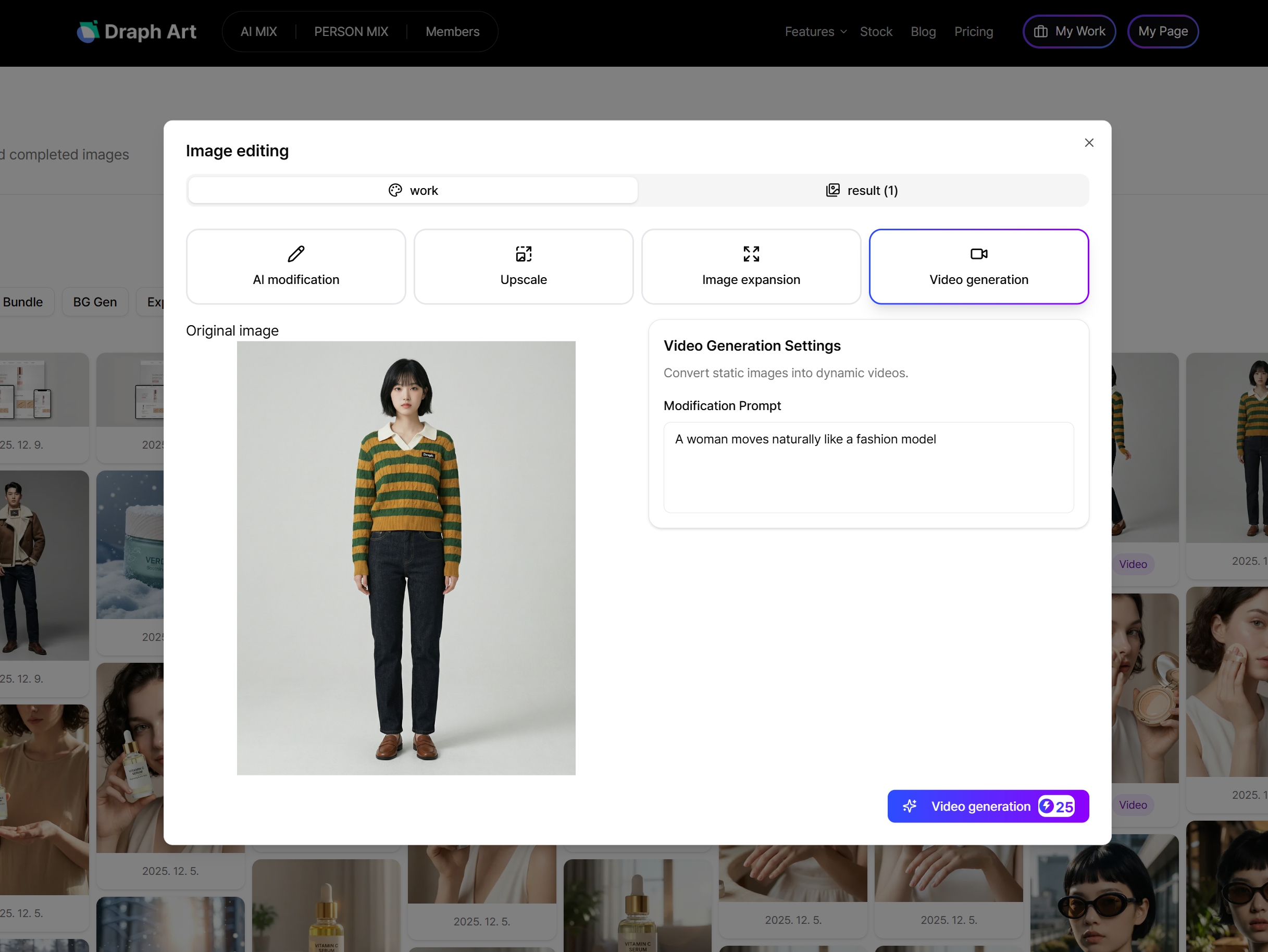The width and height of the screenshot is (1268, 952).
Task: Select the BG Gen filter chip
Action: [x=95, y=302]
